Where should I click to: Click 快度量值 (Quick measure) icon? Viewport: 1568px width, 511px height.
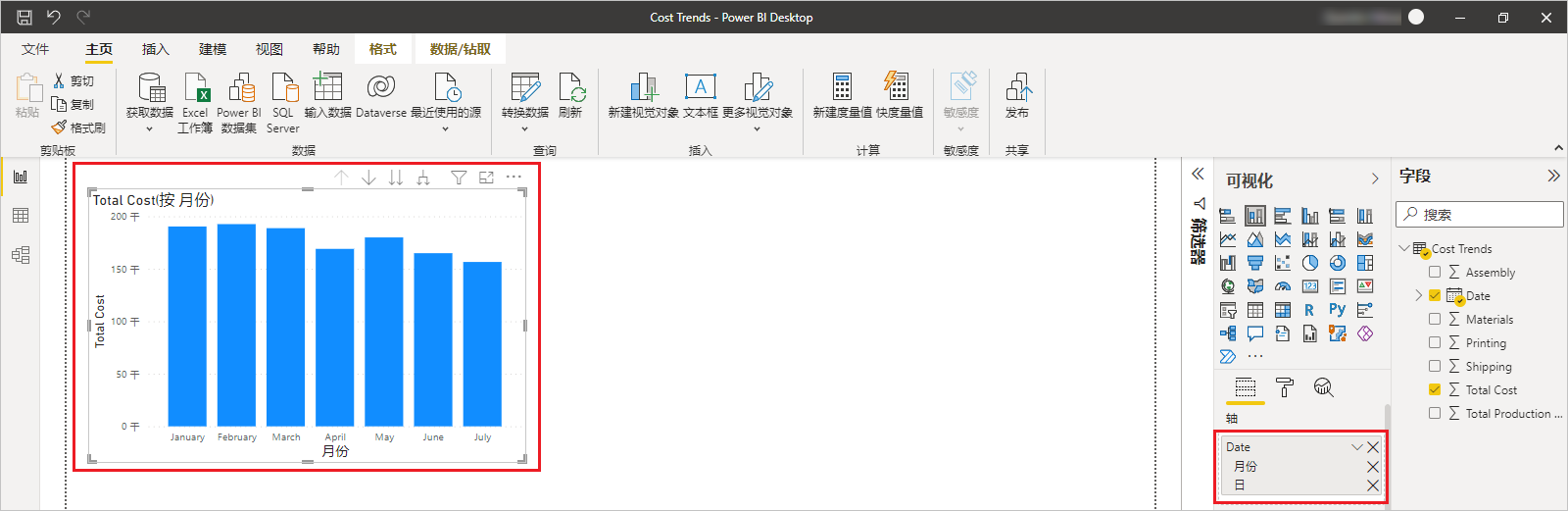point(899,87)
